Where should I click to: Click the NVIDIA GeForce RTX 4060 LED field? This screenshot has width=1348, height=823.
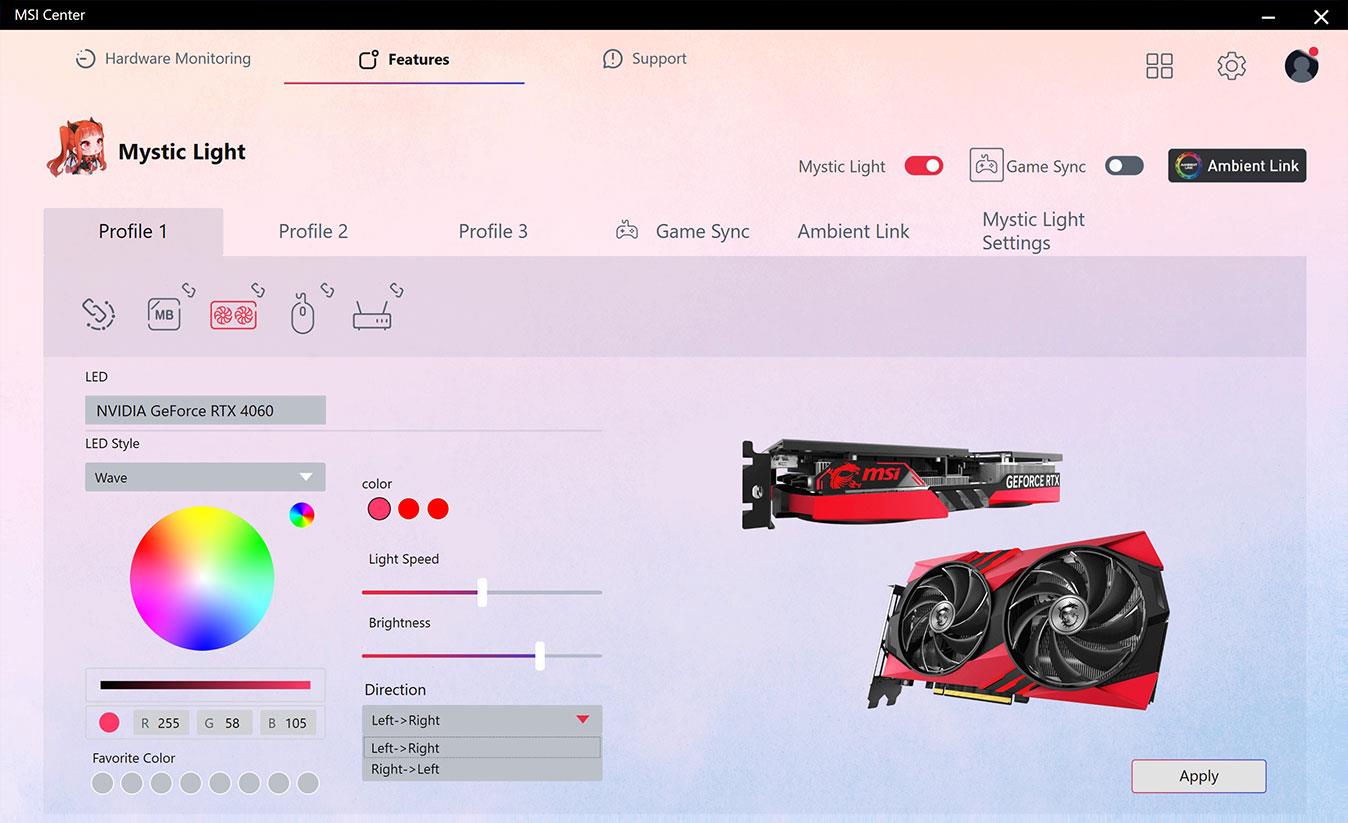(205, 410)
